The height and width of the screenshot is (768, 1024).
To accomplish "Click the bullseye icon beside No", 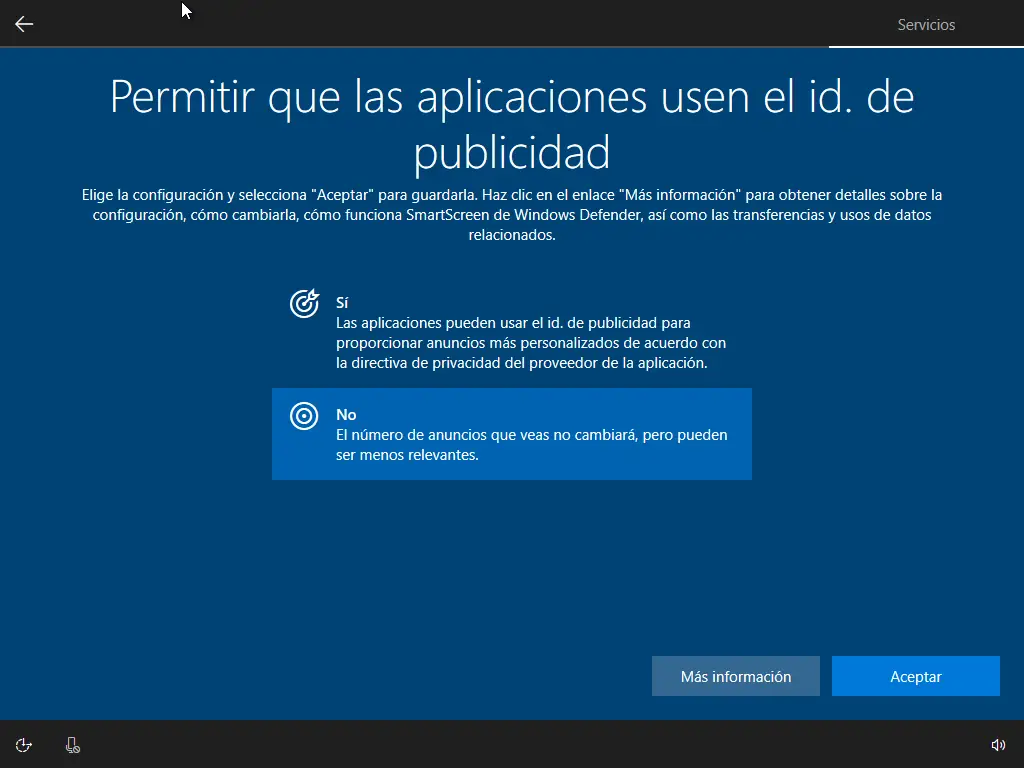I will [x=304, y=416].
